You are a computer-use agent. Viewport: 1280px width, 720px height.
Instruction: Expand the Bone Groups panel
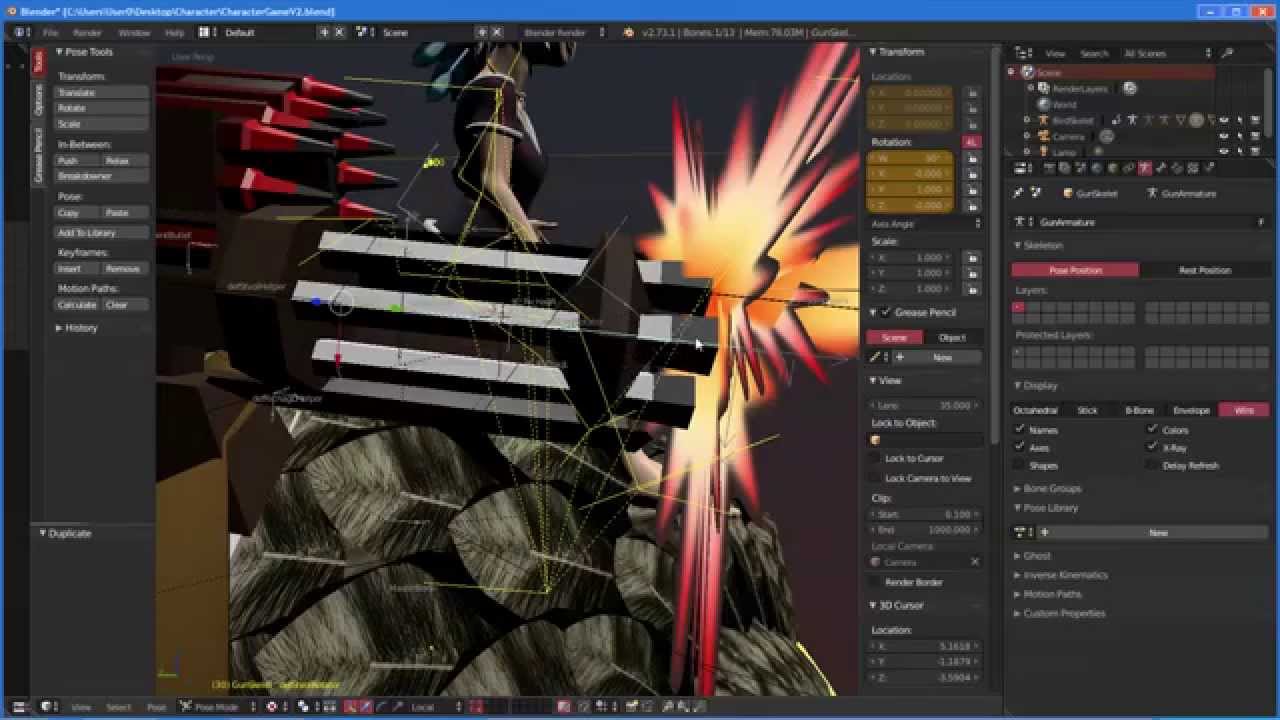click(1047, 489)
